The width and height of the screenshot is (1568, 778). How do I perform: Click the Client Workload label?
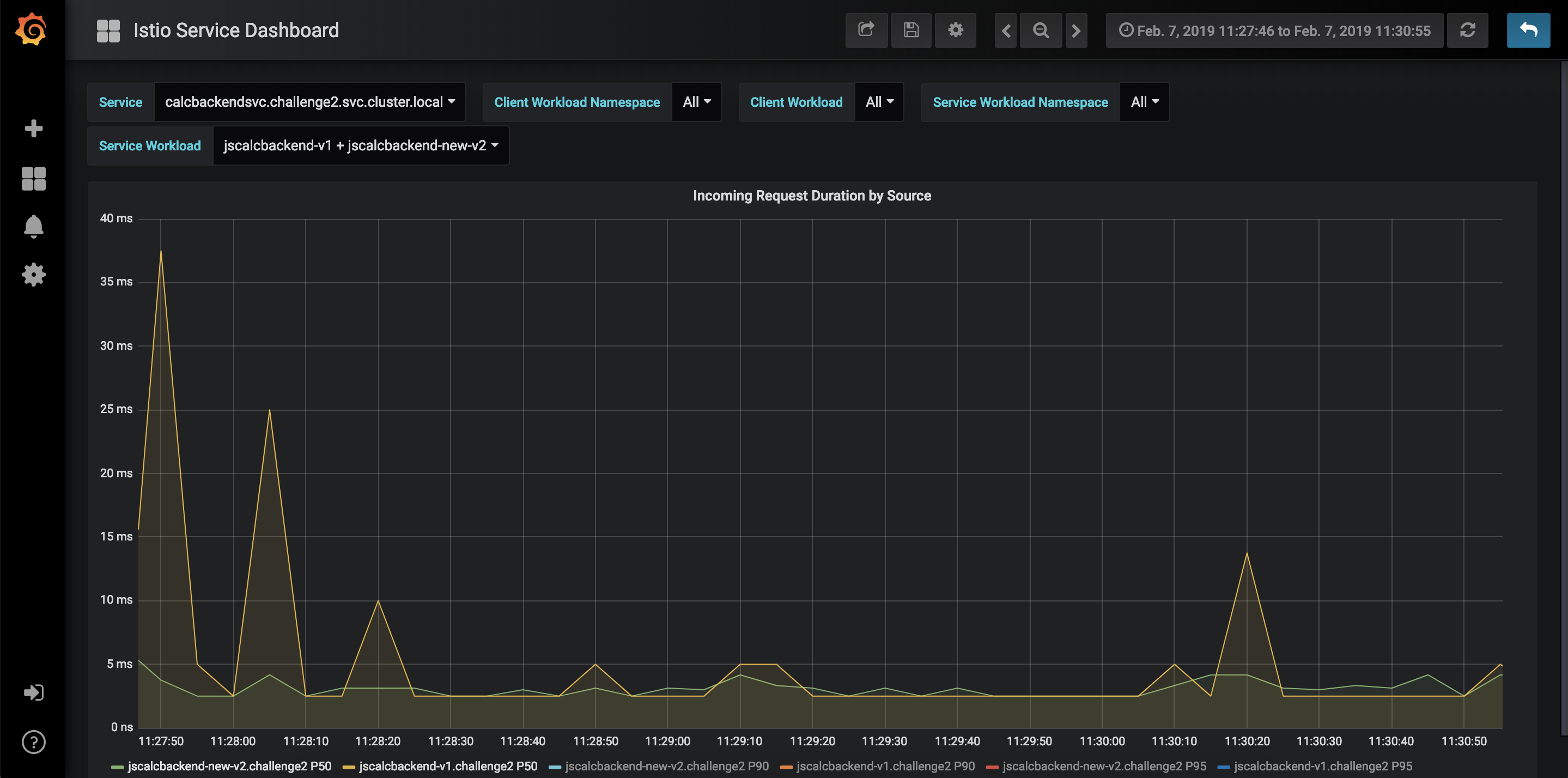[796, 102]
